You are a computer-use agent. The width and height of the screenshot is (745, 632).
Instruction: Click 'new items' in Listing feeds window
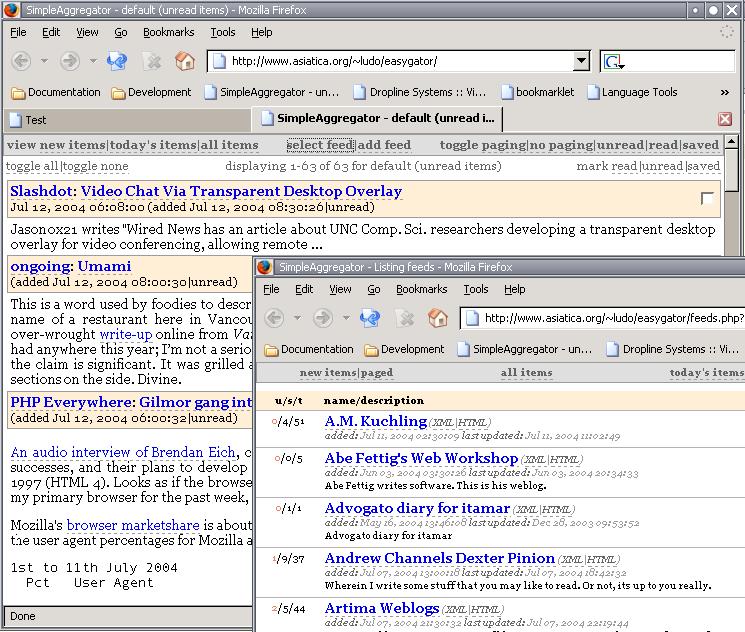click(328, 373)
